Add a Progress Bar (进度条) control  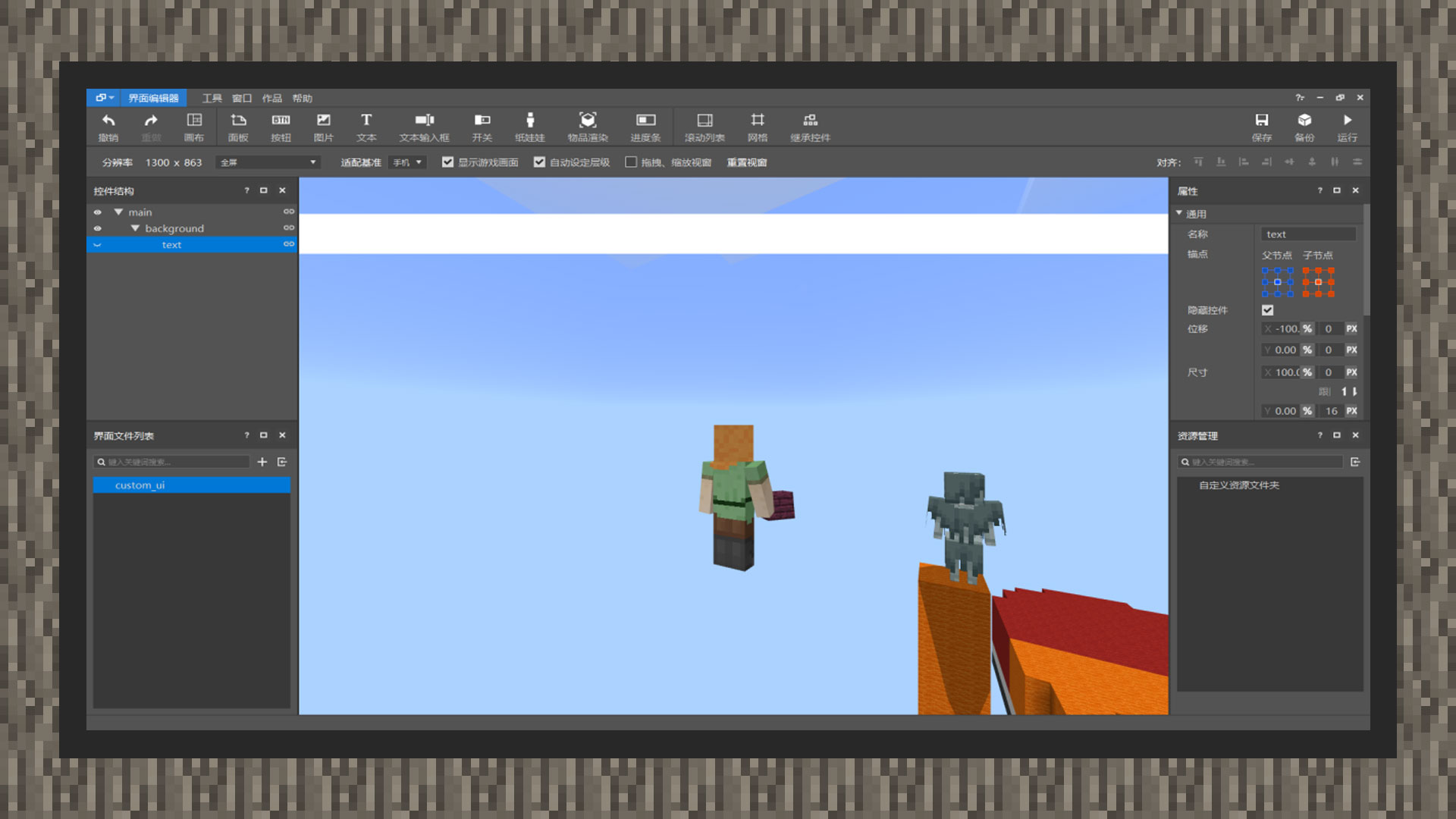click(x=645, y=127)
